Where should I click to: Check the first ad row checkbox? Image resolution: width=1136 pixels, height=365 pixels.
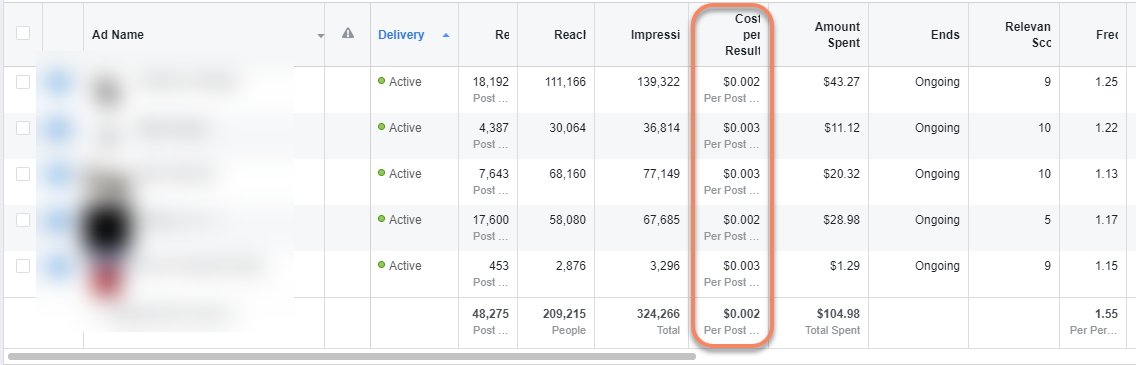click(x=23, y=82)
